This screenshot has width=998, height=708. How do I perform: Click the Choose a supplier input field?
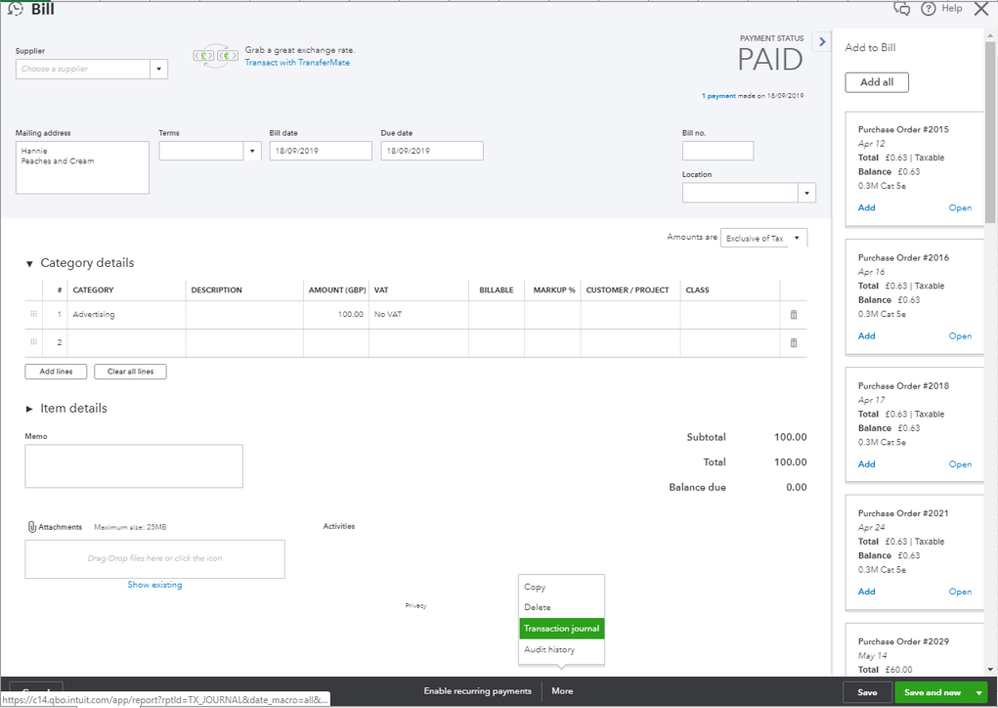(83, 69)
